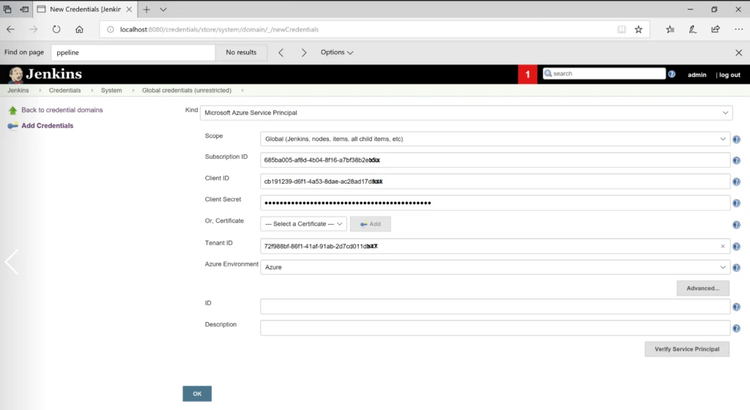
Task: Close the New Credentials browser tab
Action: (x=129, y=9)
